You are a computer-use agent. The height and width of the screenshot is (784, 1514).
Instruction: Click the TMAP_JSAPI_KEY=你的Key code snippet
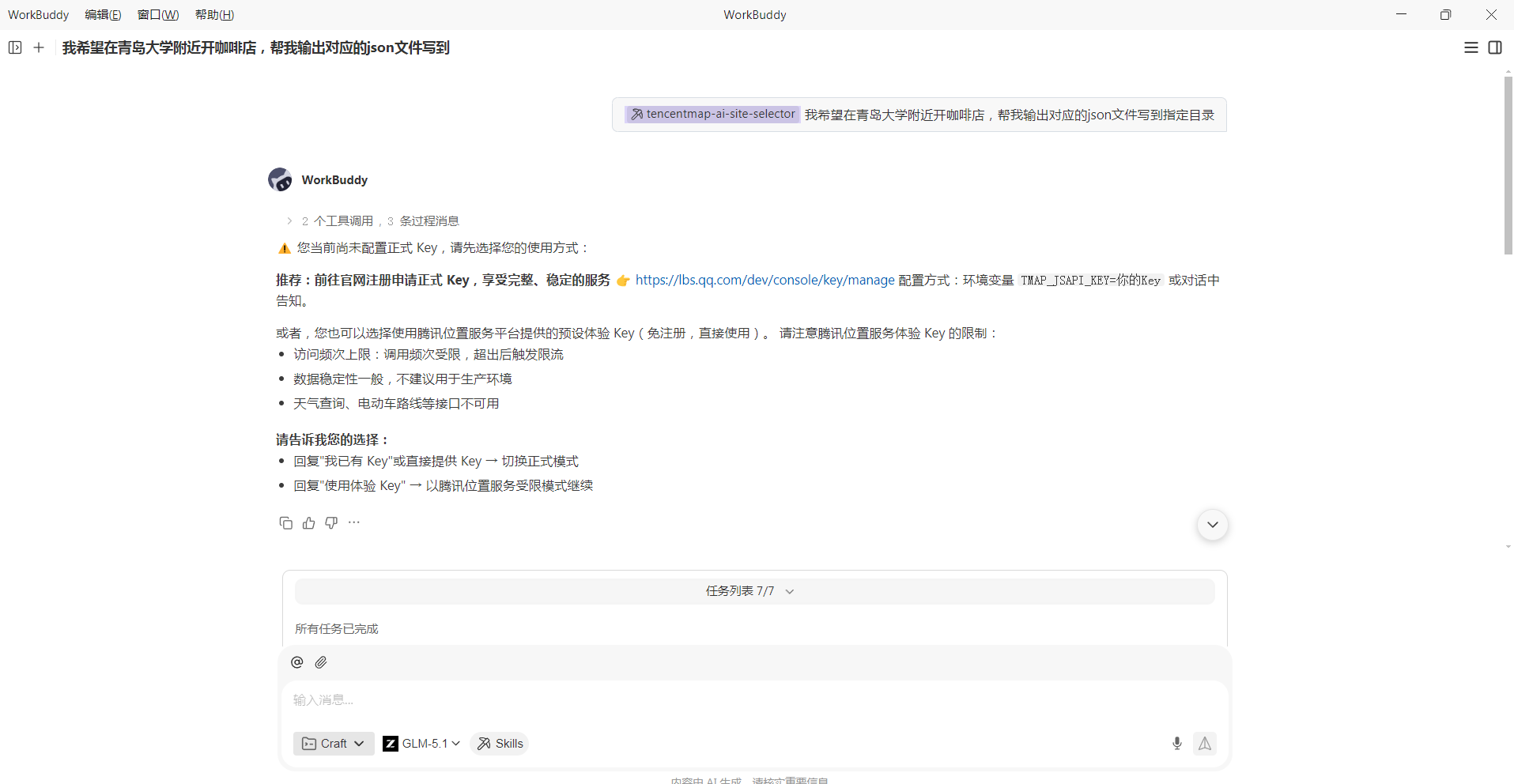point(1090,281)
